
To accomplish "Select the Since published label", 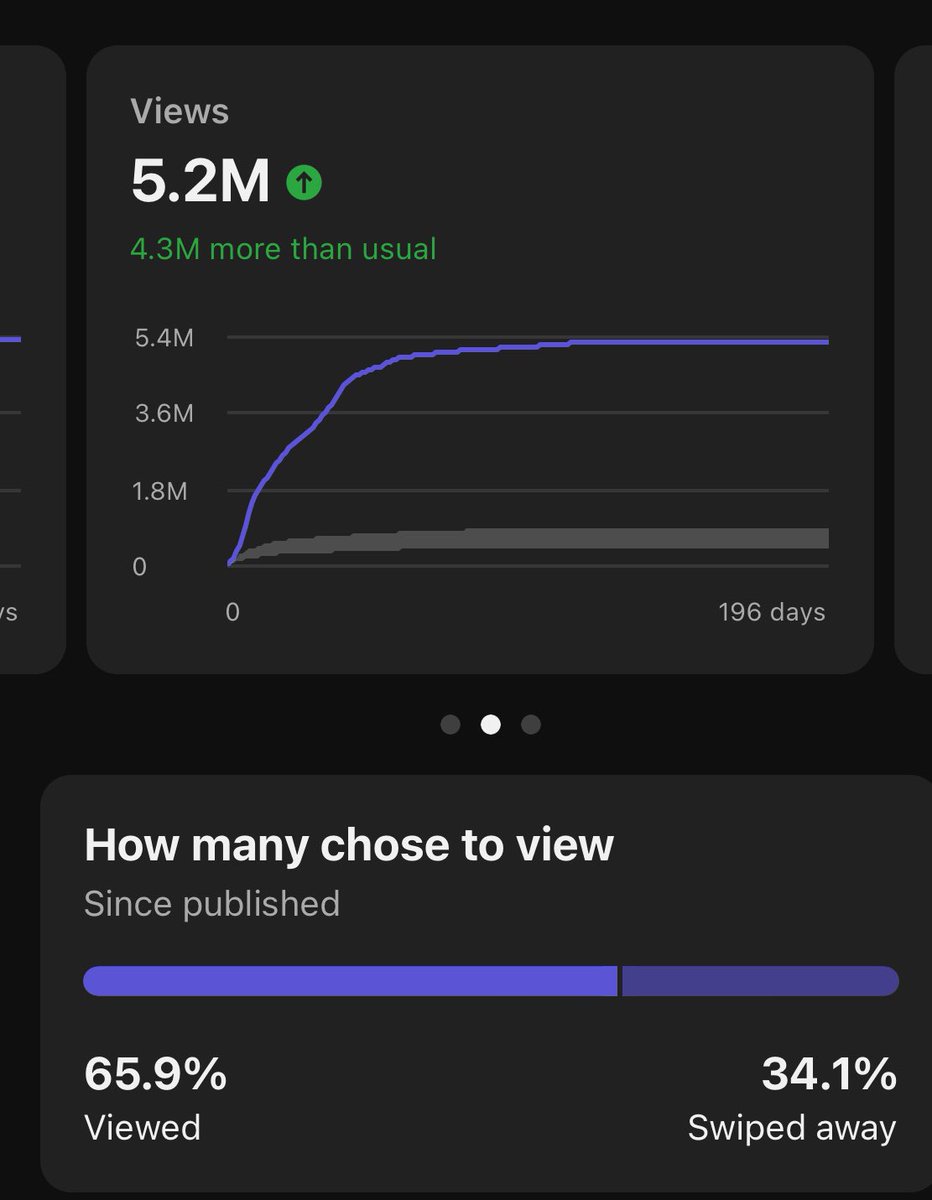I will (211, 903).
